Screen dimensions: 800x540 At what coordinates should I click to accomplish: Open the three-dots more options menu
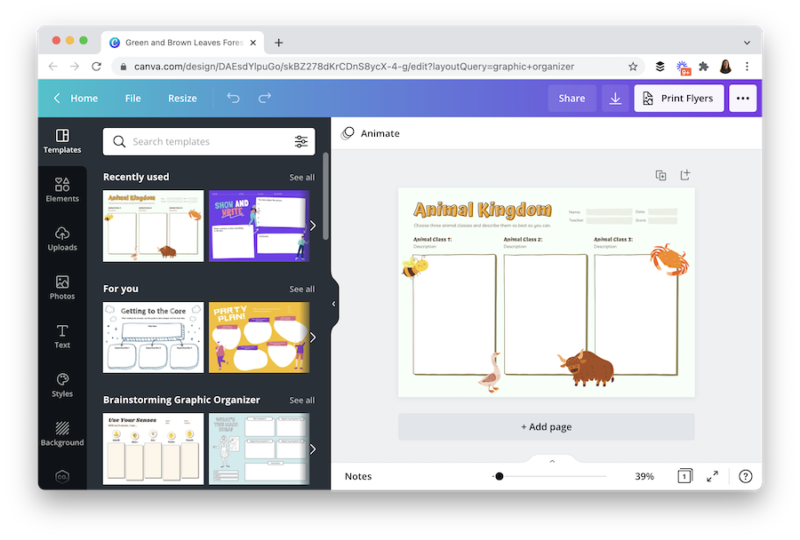[743, 98]
